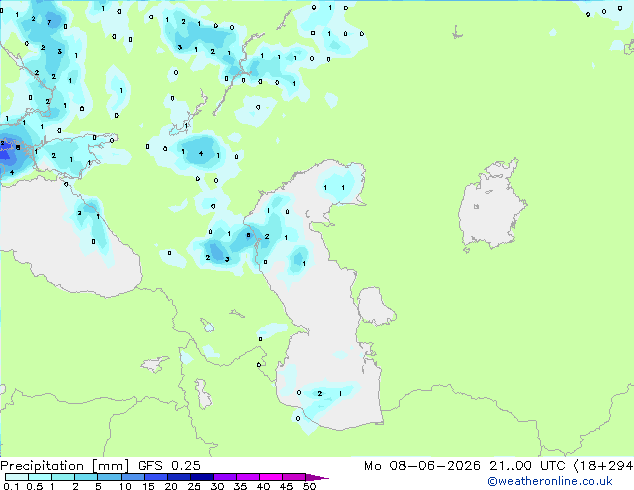The height and width of the screenshot is (490, 634).
Task: Click legend label '20'
Action: tap(171, 486)
